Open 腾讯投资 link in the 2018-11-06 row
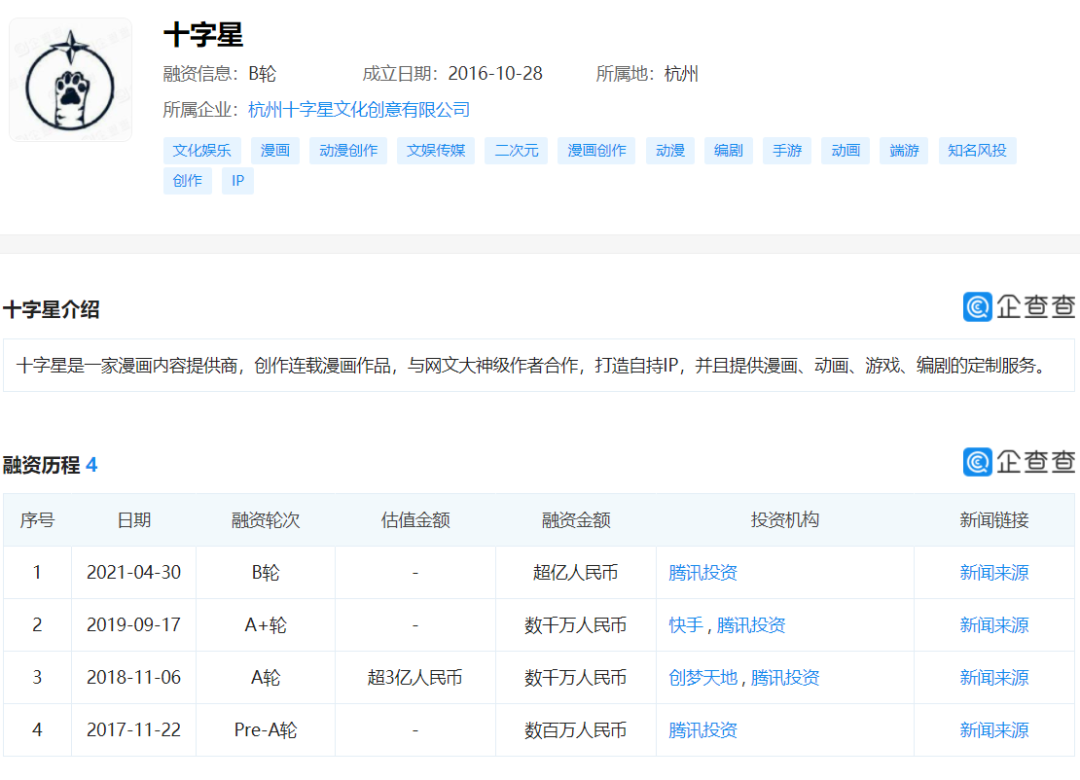The image size is (1080, 780). (x=785, y=677)
